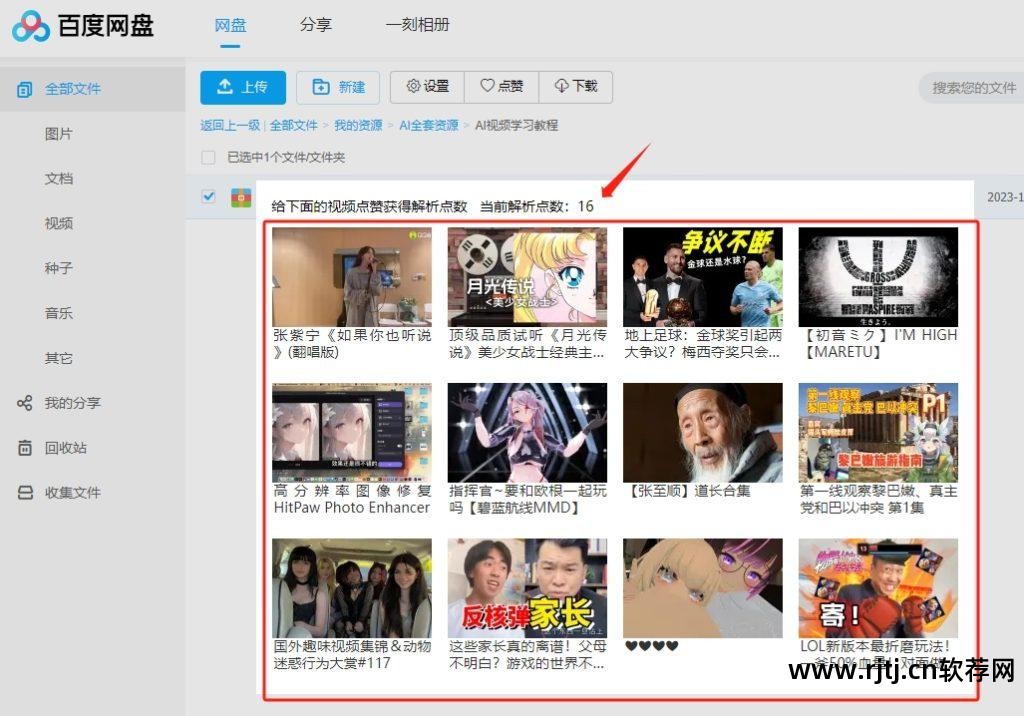Click the 国外趣味视频集锦 thumbnail
This screenshot has height=716, width=1024.
(352, 588)
